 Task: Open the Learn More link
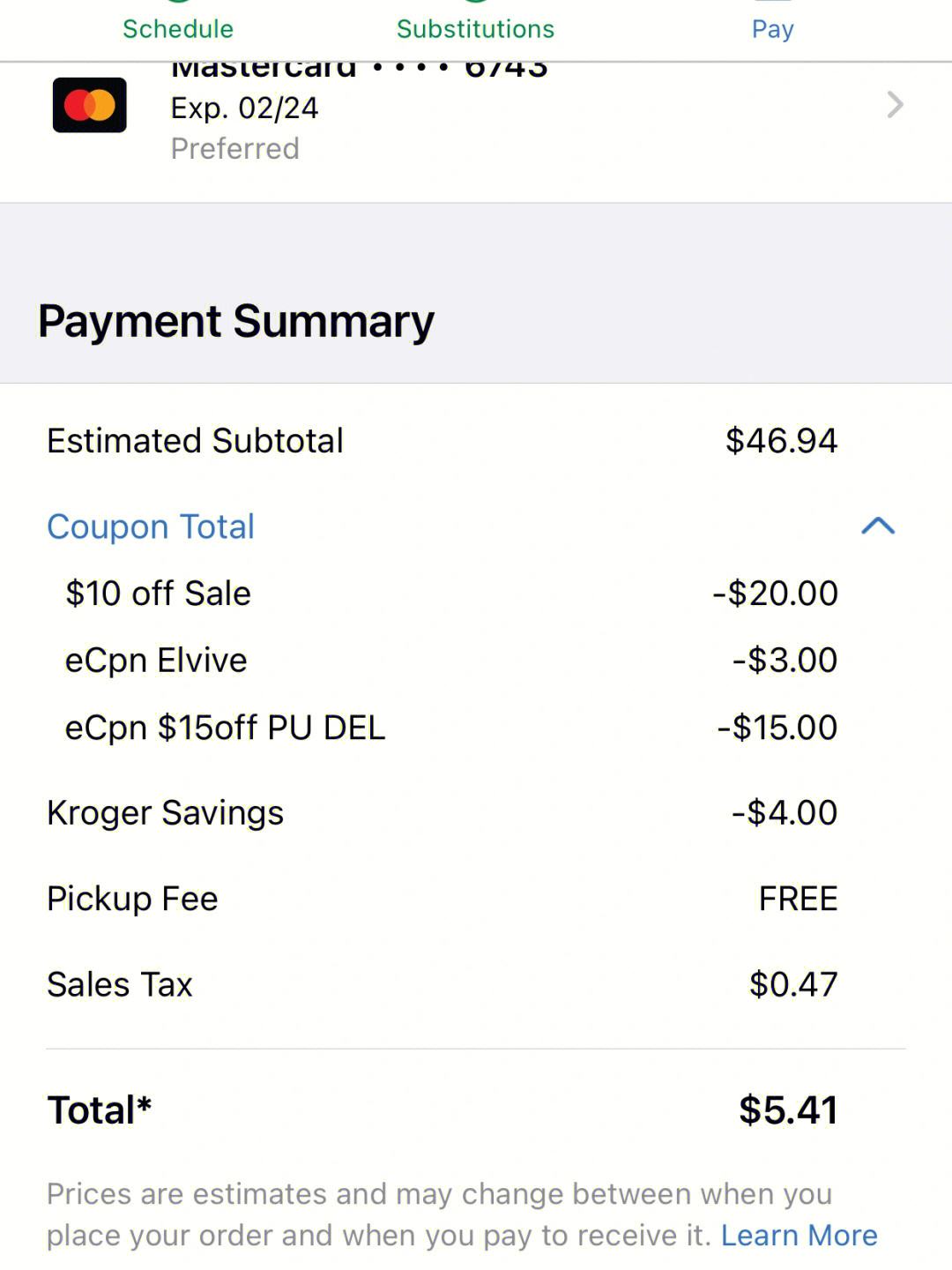click(x=800, y=1235)
